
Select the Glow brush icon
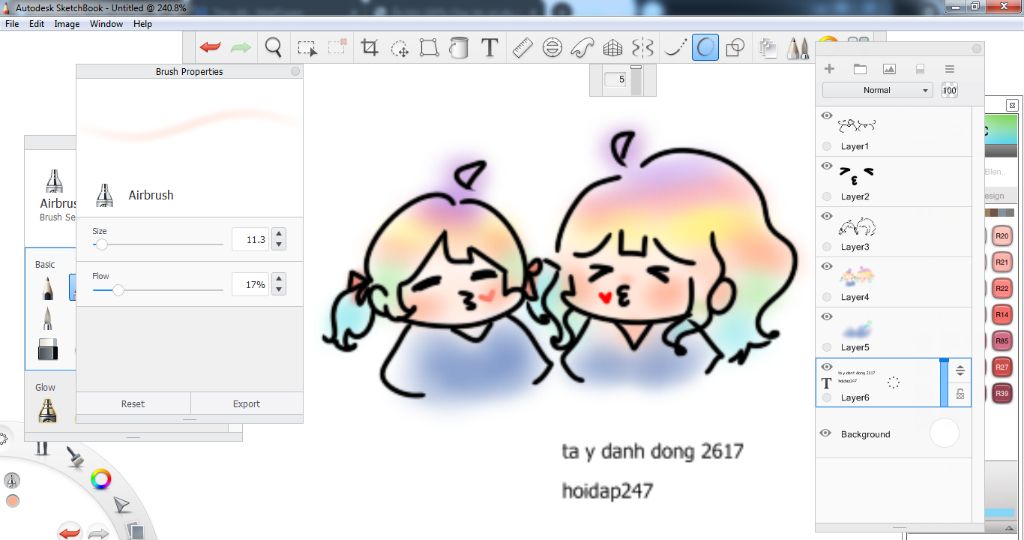[x=48, y=411]
